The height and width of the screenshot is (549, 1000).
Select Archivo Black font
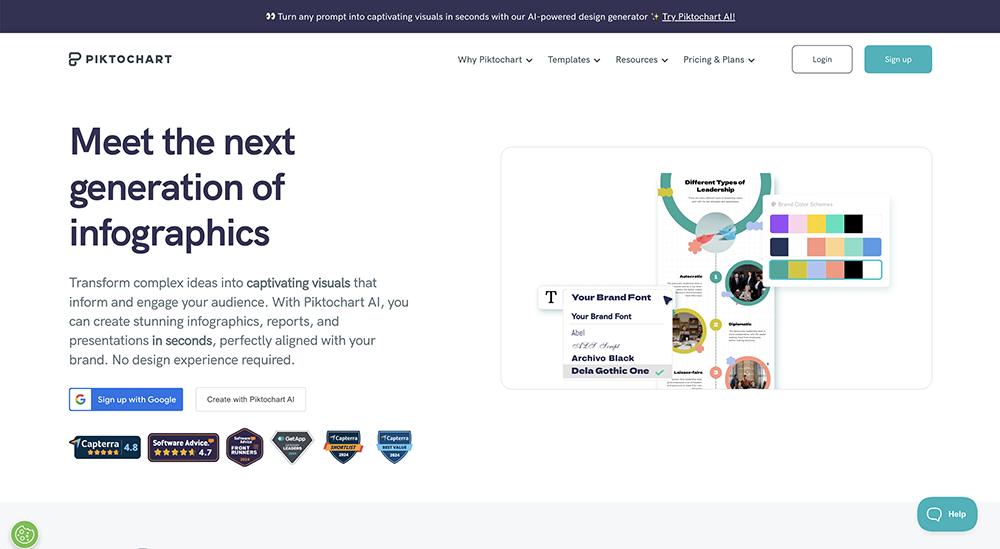pyautogui.click(x=603, y=358)
